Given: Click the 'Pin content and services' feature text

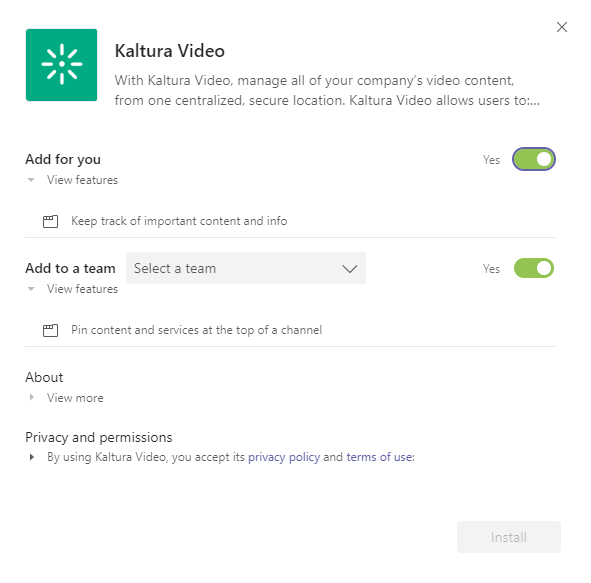Looking at the screenshot, I should (x=196, y=330).
